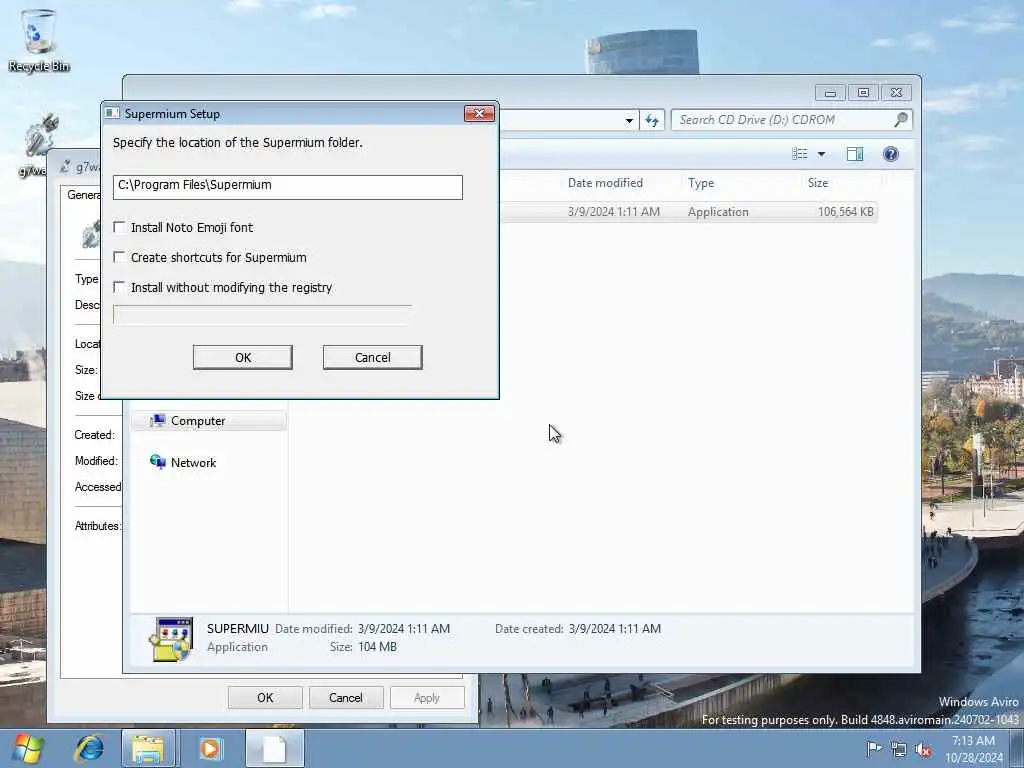Screen dimensions: 1024x768
Task: Launch Internet Explorer from taskbar
Action: 89,748
